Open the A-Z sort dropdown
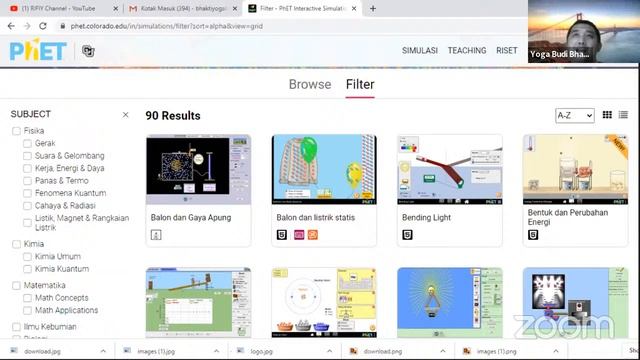The image size is (640, 360). point(574,116)
